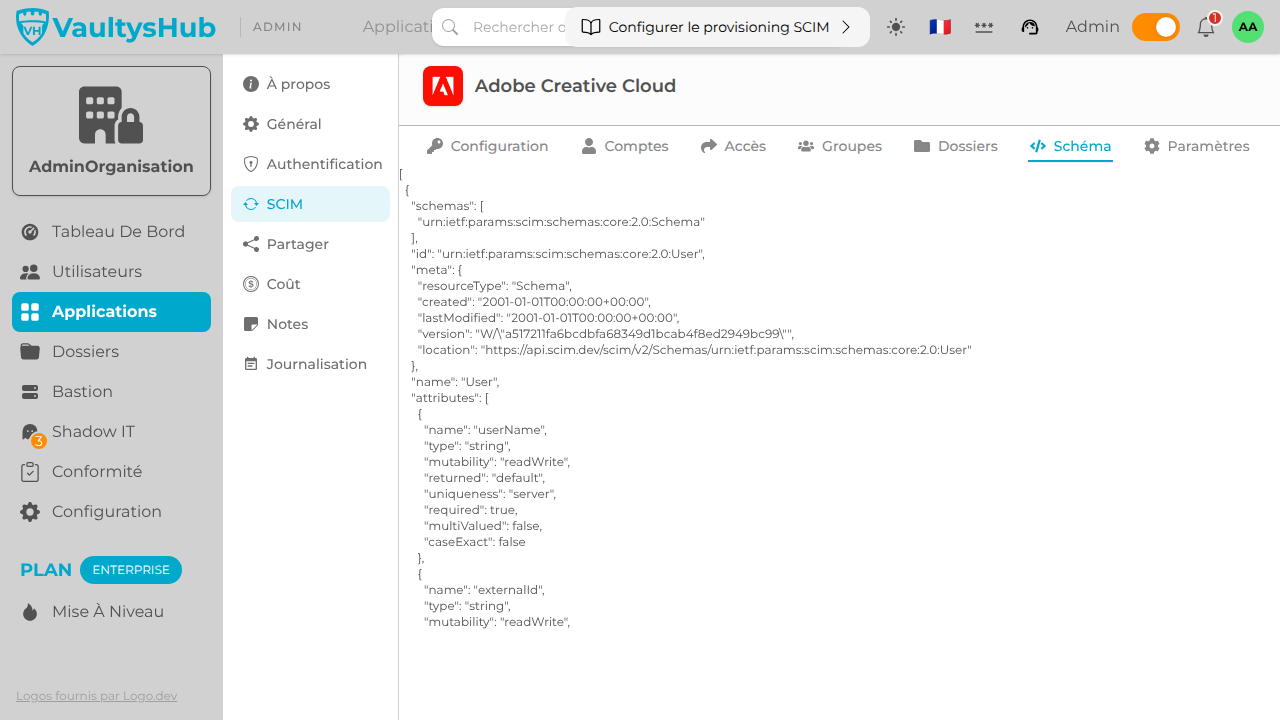This screenshot has width=1280, height=720.
Task: Expand the SCIM provisioning banner chevron
Action: coord(846,27)
